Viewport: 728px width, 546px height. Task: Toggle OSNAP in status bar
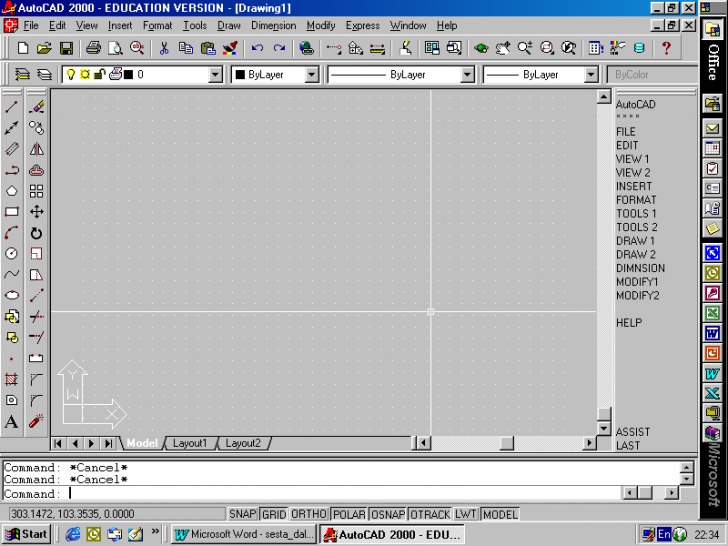tap(388, 514)
